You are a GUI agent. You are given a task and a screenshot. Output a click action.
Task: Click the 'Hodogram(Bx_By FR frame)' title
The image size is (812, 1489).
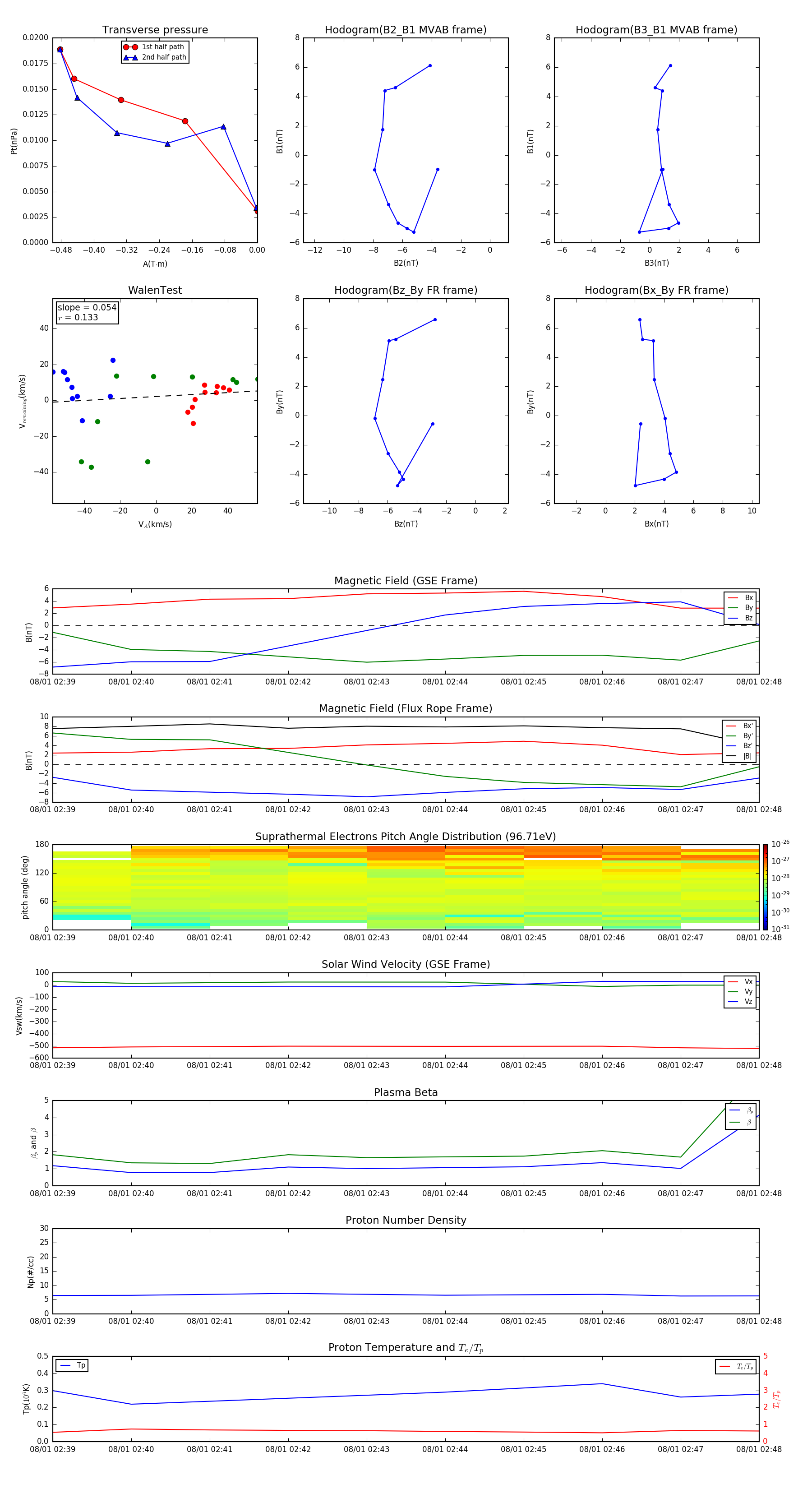tap(656, 290)
